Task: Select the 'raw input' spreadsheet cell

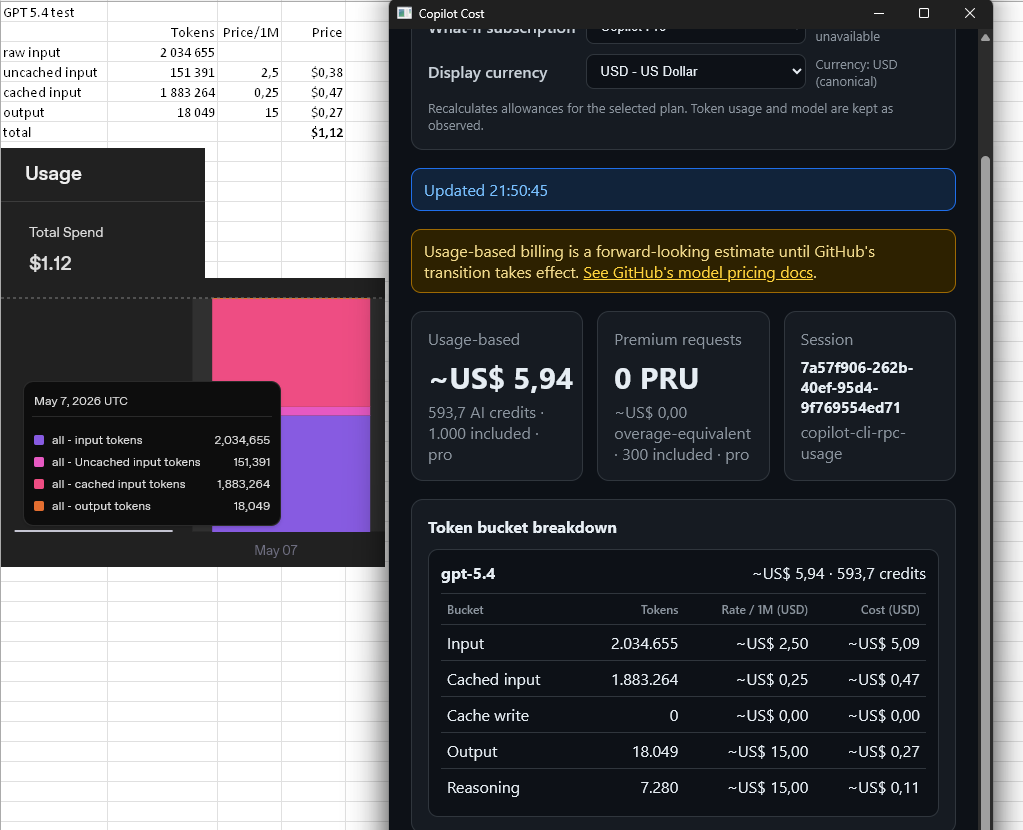Action: (x=54, y=52)
